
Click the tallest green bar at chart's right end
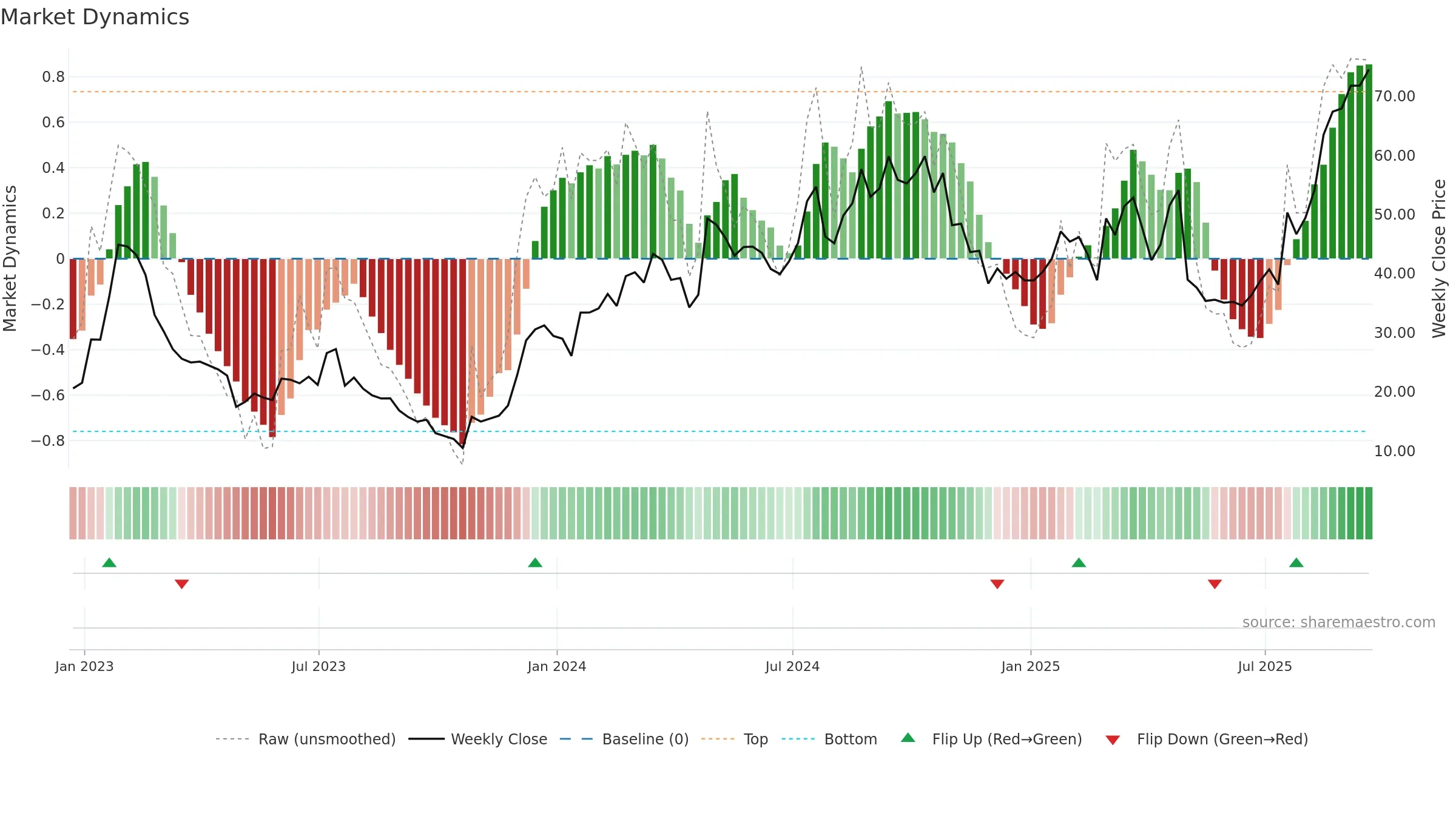pos(1369,161)
